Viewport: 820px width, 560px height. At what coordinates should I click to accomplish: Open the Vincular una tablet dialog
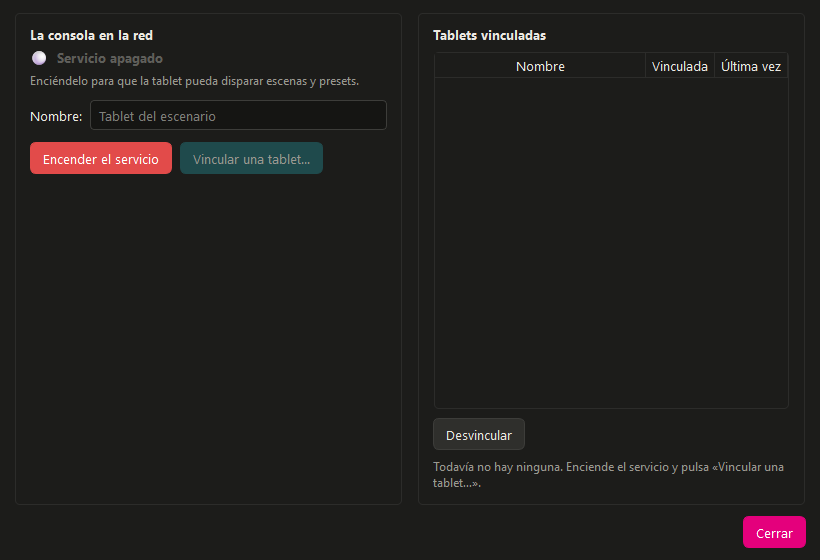click(x=252, y=158)
